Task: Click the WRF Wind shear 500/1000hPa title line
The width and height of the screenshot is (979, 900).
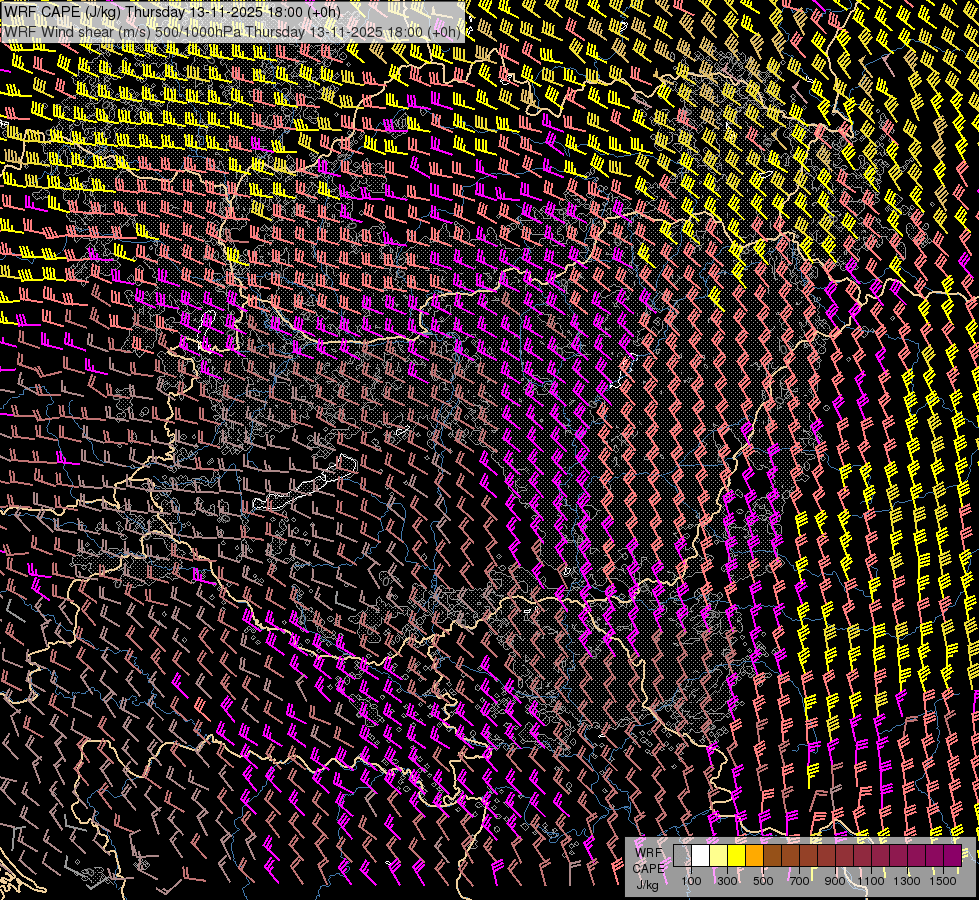Action: pos(232,32)
